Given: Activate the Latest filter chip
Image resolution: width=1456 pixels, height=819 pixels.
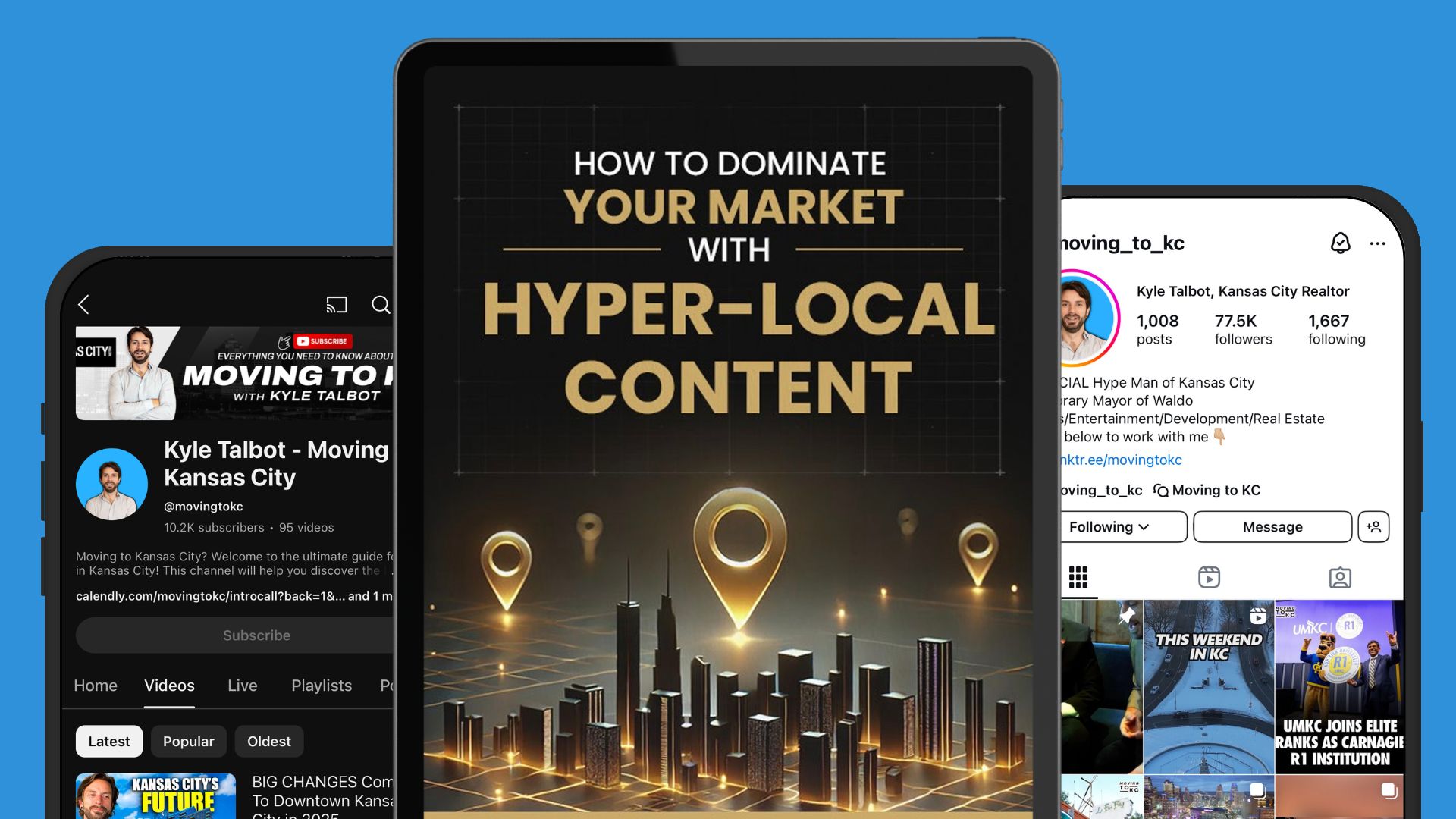Looking at the screenshot, I should 108,741.
